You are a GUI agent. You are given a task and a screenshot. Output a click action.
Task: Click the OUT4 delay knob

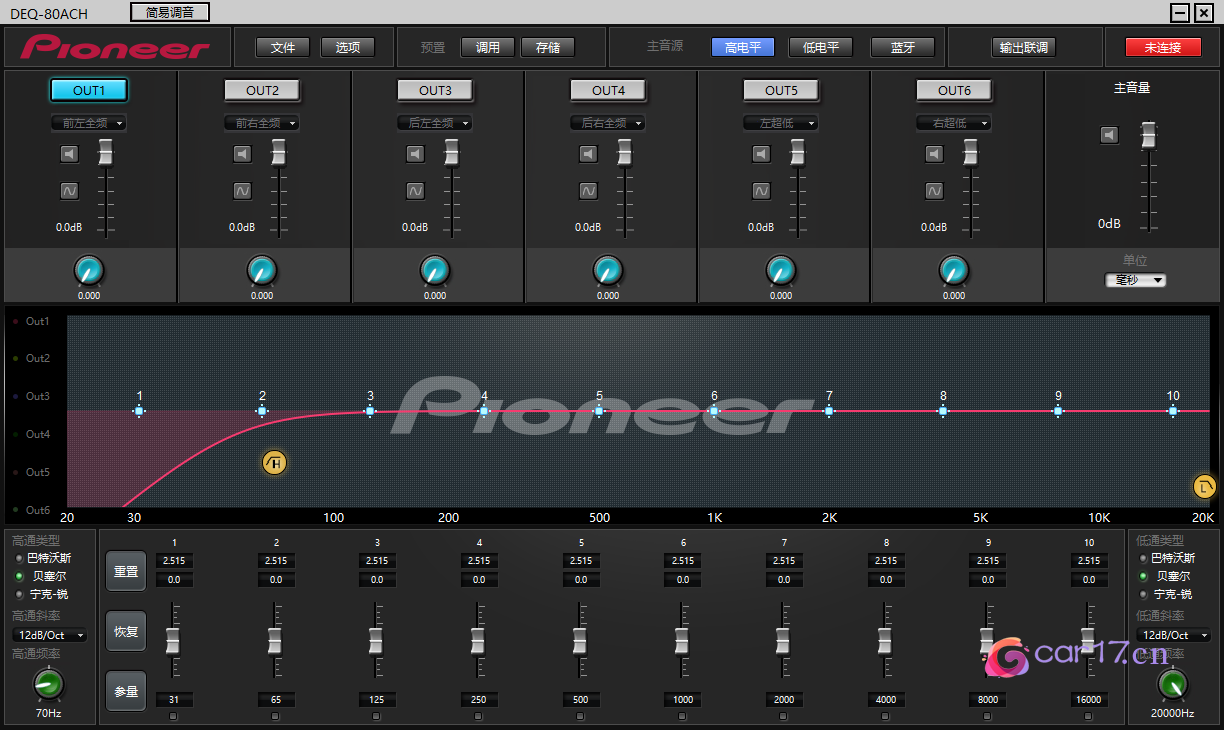608,270
